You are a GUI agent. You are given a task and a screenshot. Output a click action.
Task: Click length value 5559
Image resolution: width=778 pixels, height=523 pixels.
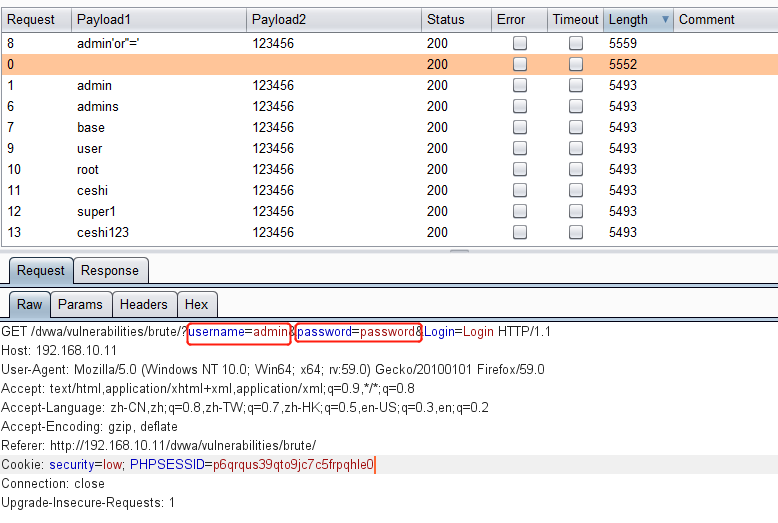click(623, 43)
